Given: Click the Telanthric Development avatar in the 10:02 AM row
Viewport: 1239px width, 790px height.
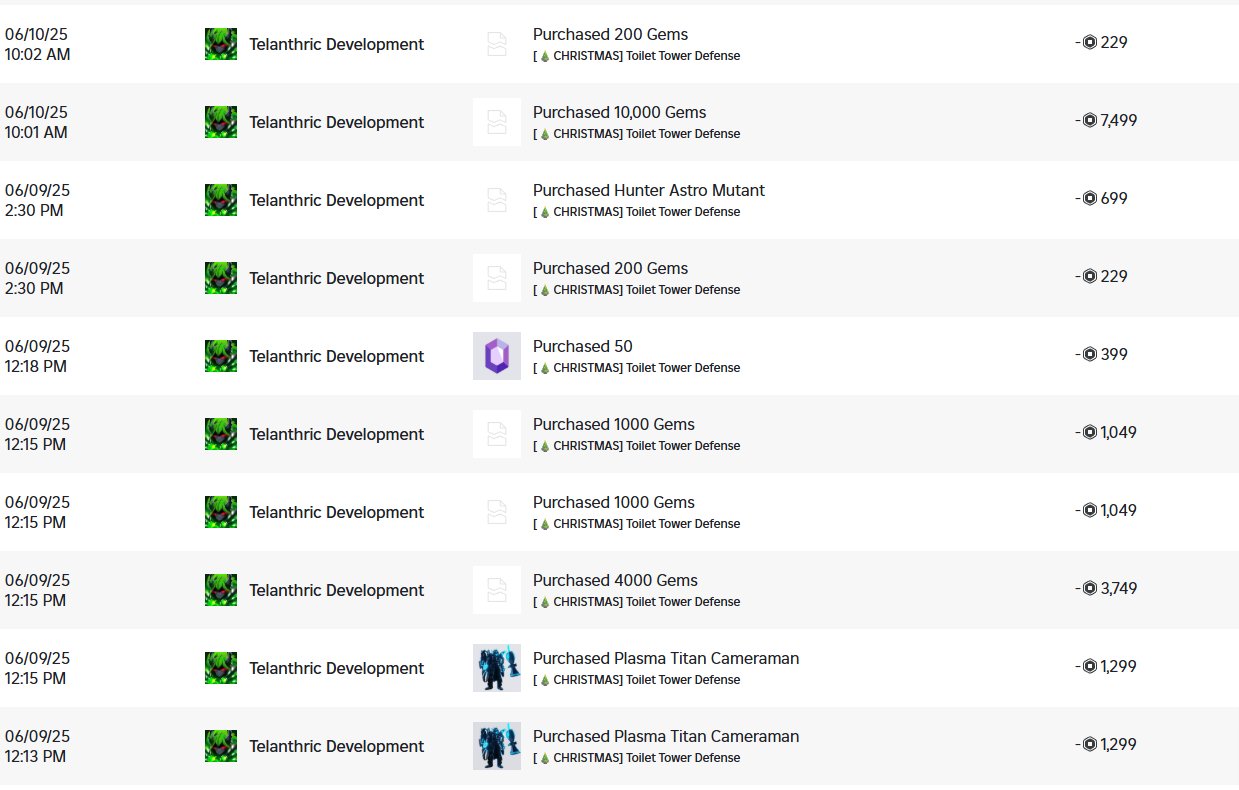Looking at the screenshot, I should pos(221,44).
